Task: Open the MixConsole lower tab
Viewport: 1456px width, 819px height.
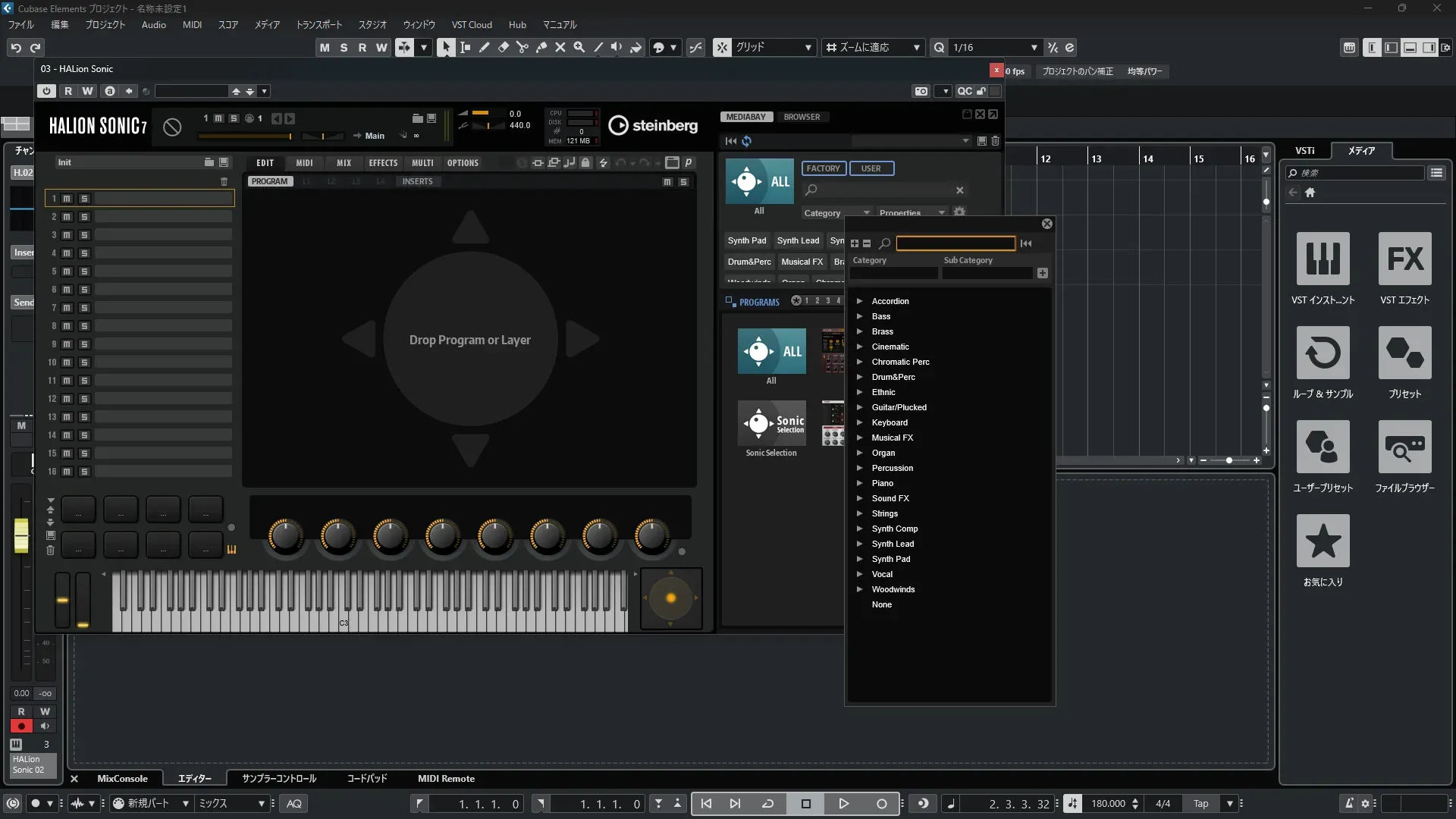Action: point(122,779)
